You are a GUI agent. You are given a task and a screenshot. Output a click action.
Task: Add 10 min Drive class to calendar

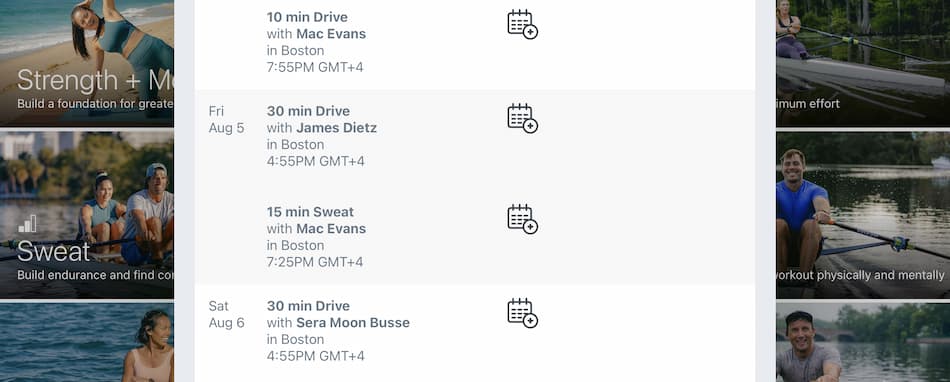[522, 24]
